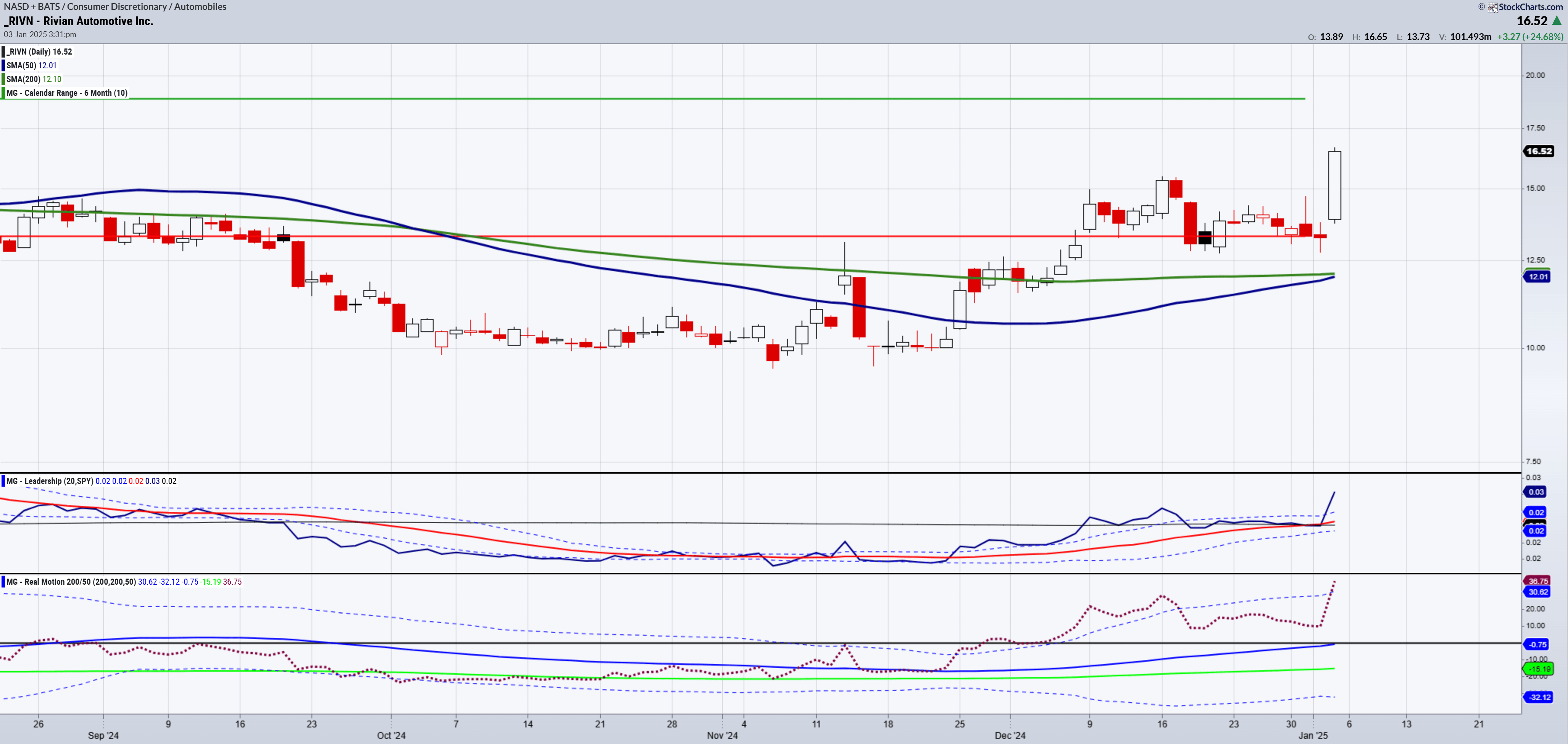The width and height of the screenshot is (1568, 745).
Task: Click the Nov '24 date axis label
Action: click(x=723, y=735)
